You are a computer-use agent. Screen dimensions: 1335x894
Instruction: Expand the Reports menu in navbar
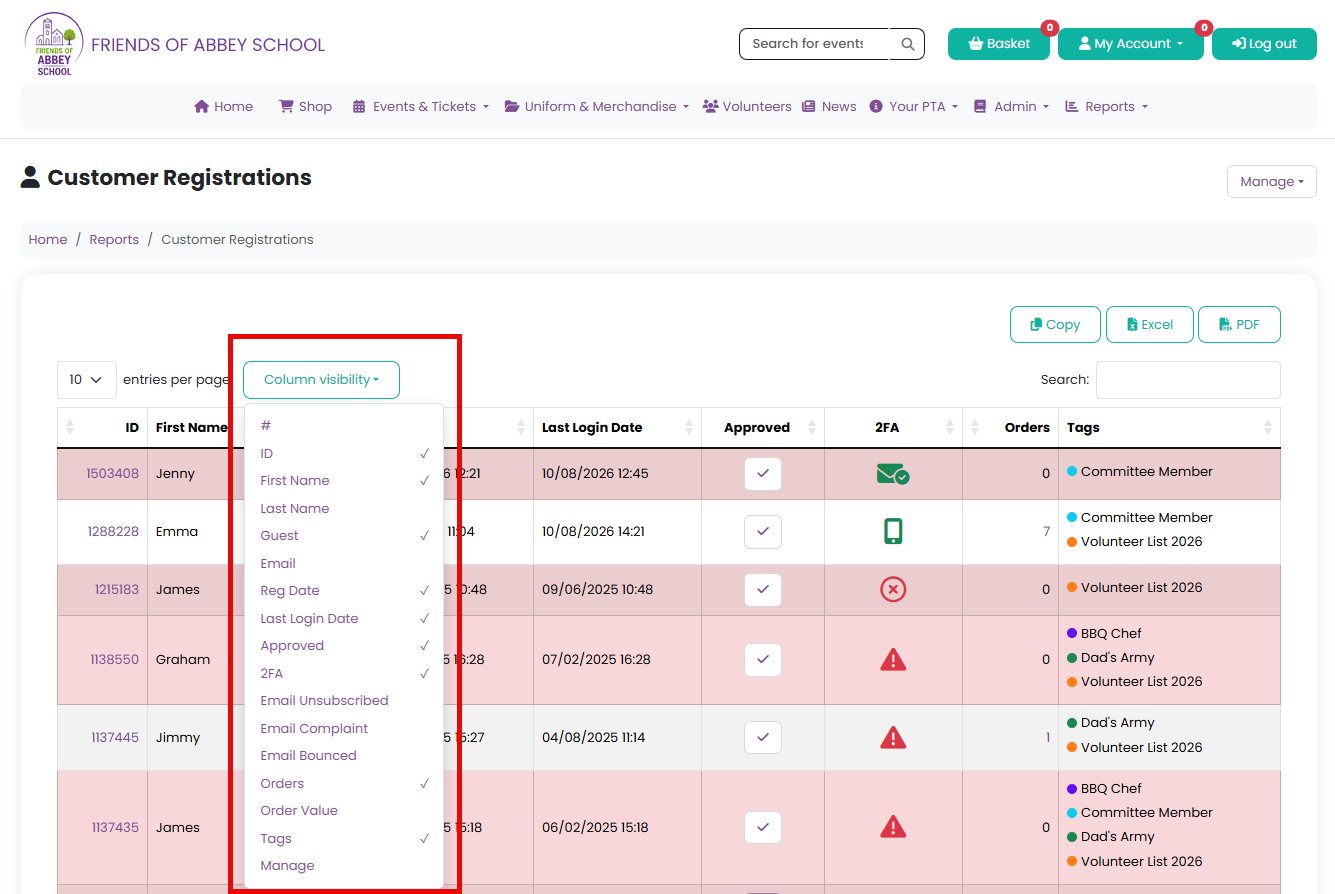pos(1106,107)
